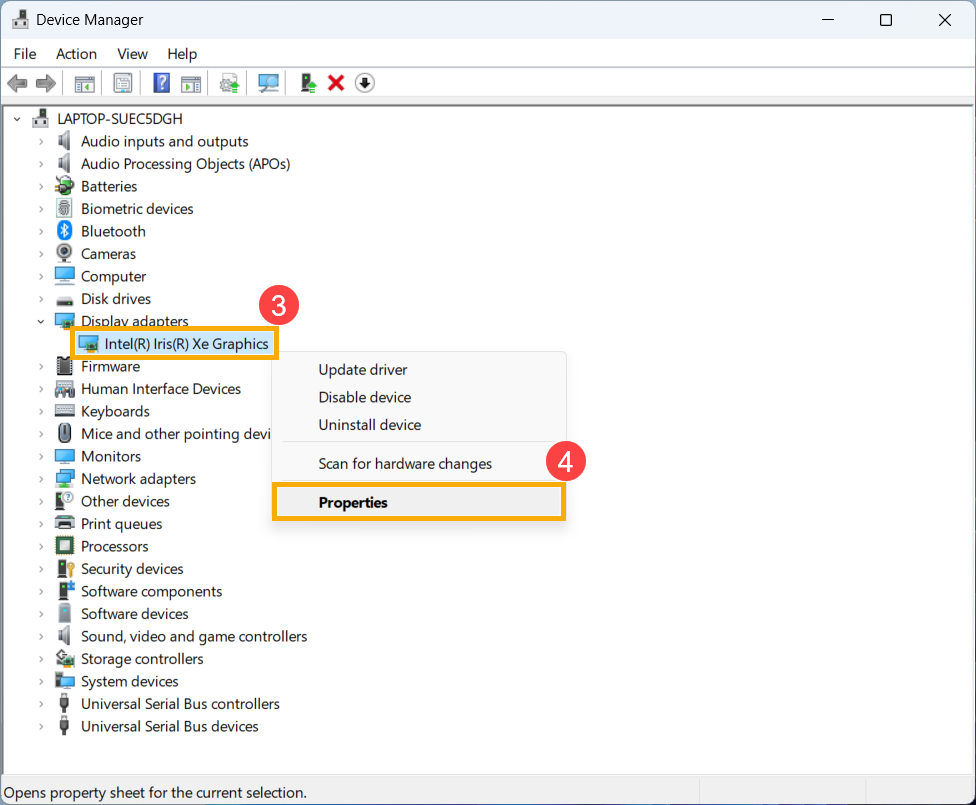Open the View menu
Screen dimensions: 976x805
[133, 54]
